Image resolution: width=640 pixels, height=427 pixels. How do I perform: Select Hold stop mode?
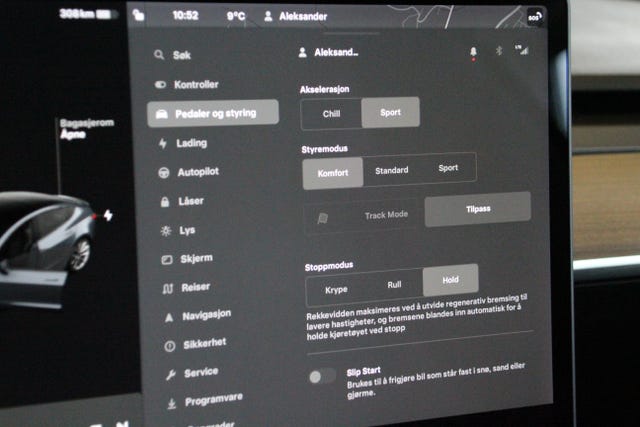pos(450,280)
